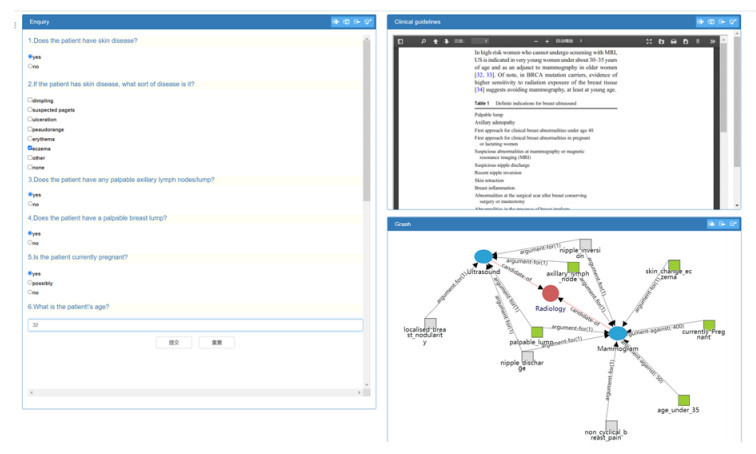The image size is (756, 454).
Task: Click first header icon in Enquiry panel
Action: 336,21
